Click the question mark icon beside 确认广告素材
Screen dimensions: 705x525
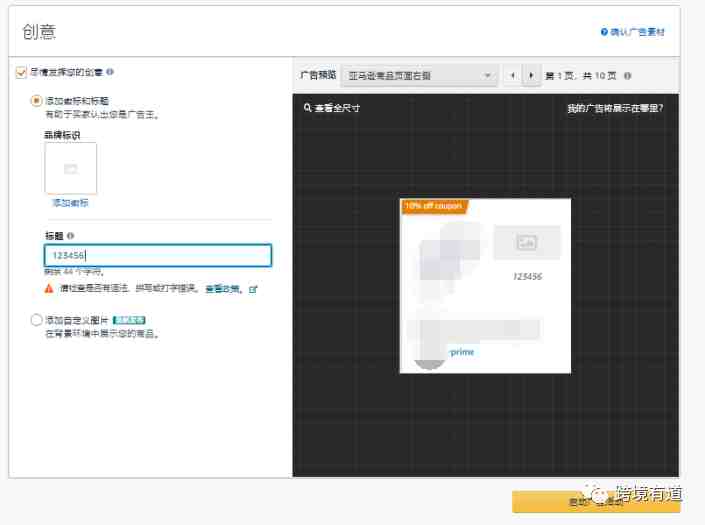click(x=604, y=32)
